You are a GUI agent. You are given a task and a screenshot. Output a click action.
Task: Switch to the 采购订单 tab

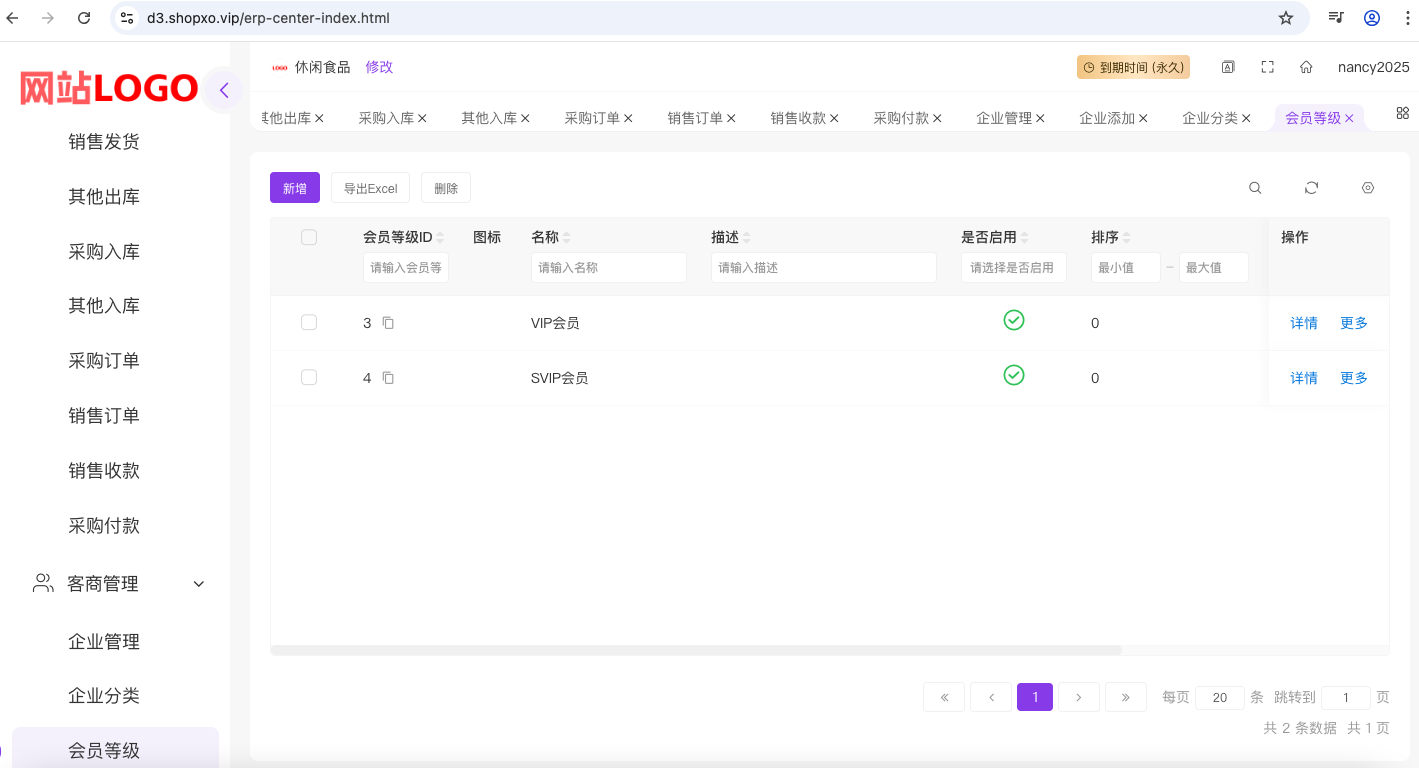[x=592, y=118]
